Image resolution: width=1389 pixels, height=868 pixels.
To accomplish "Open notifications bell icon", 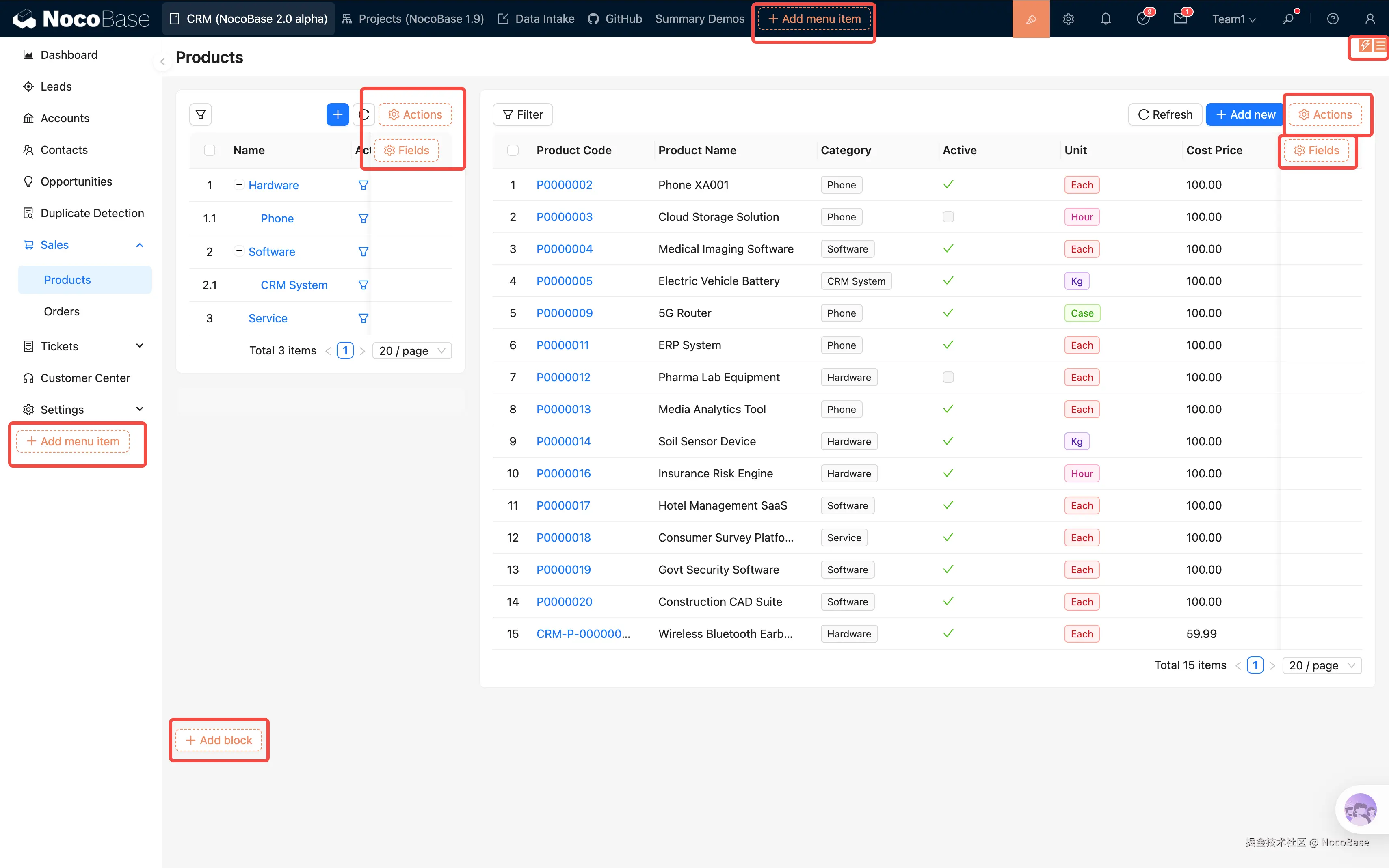I will [1106, 19].
